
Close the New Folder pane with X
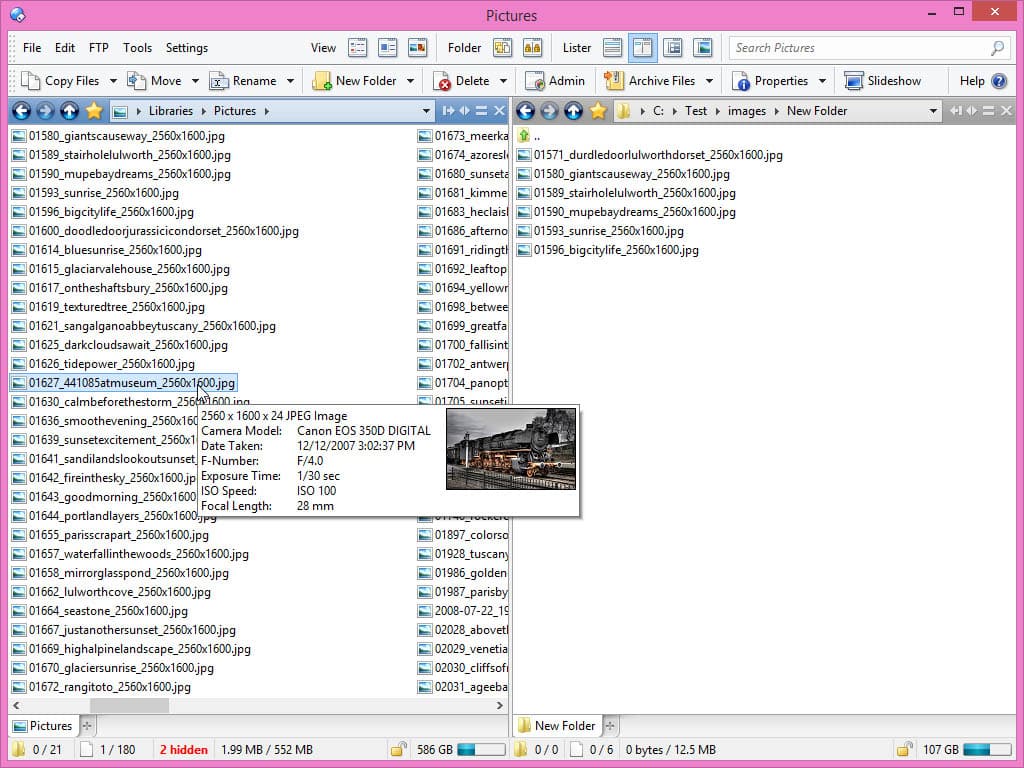point(1006,111)
